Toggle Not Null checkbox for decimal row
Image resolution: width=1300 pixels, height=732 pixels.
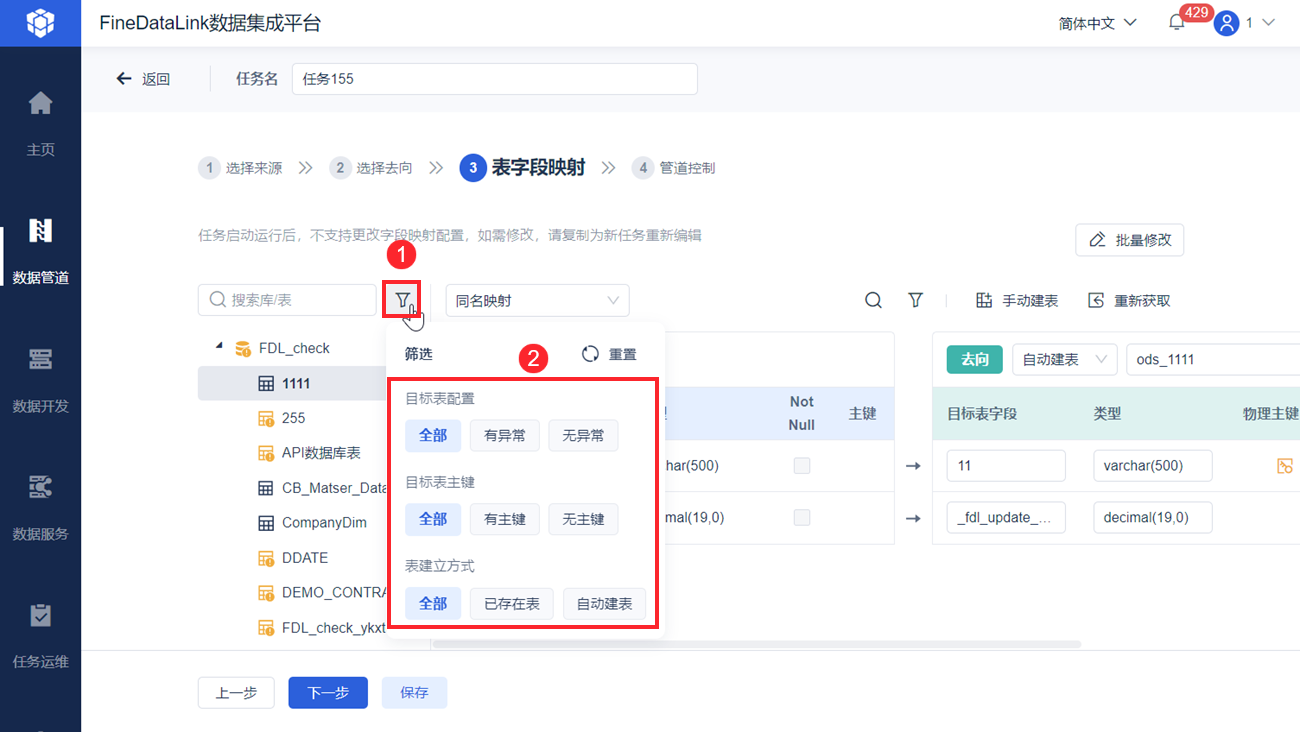tap(801, 517)
